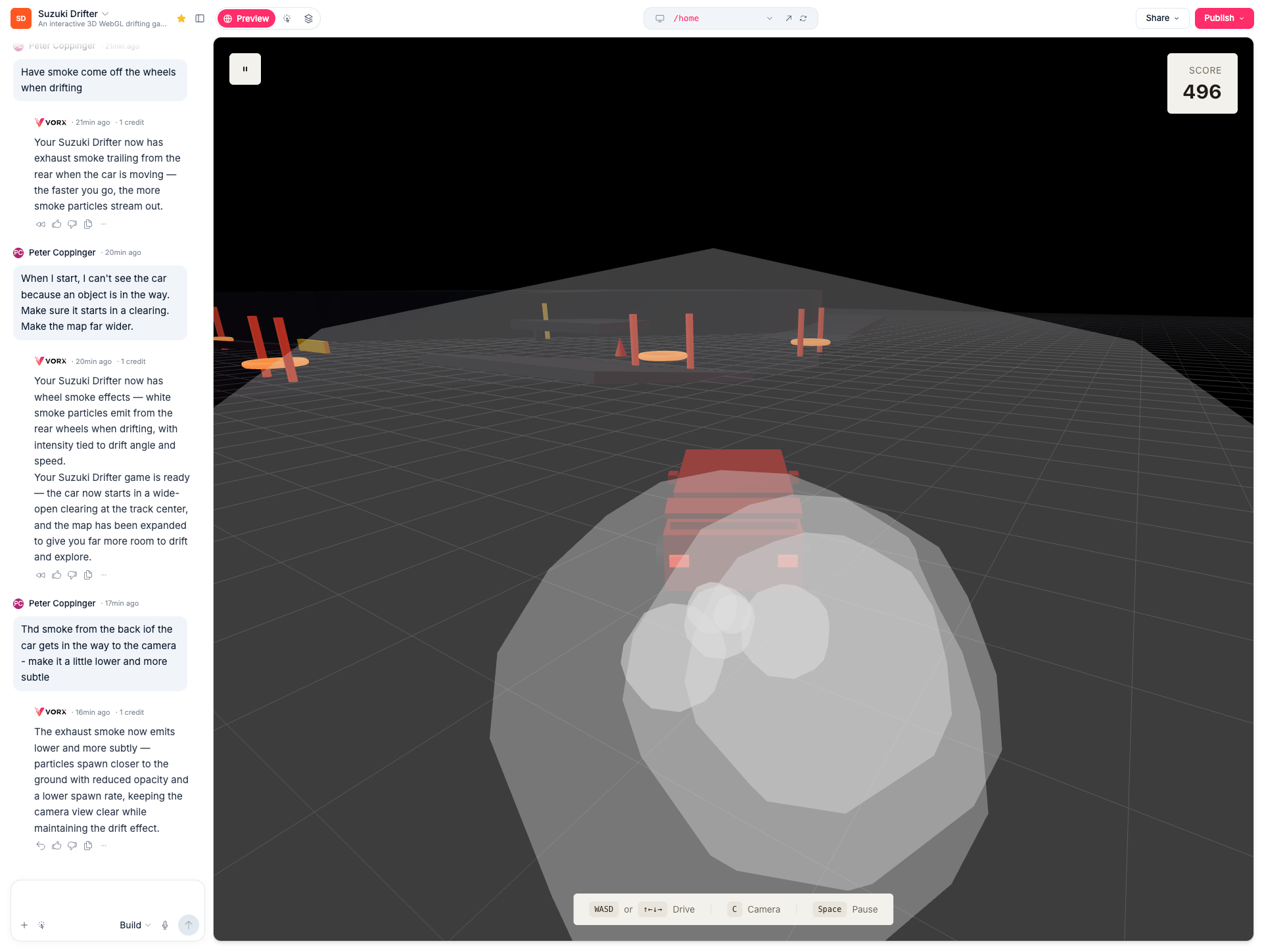Click the arrow keys drive hint
Viewport: 1262px width, 952px height.
tap(653, 909)
